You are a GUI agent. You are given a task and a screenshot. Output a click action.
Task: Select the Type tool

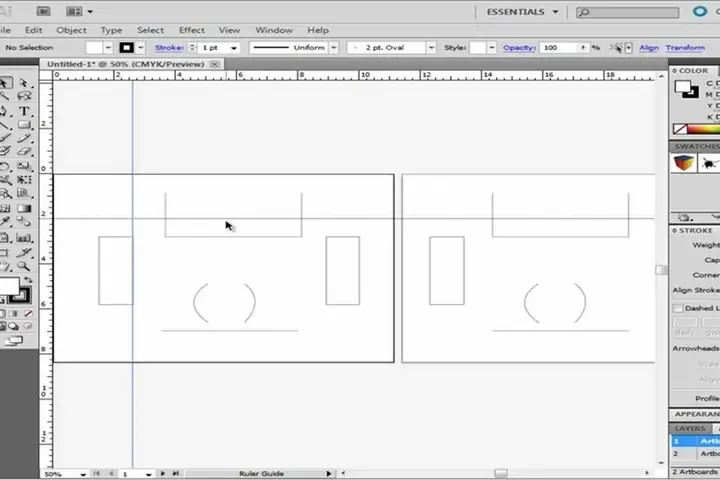23,111
